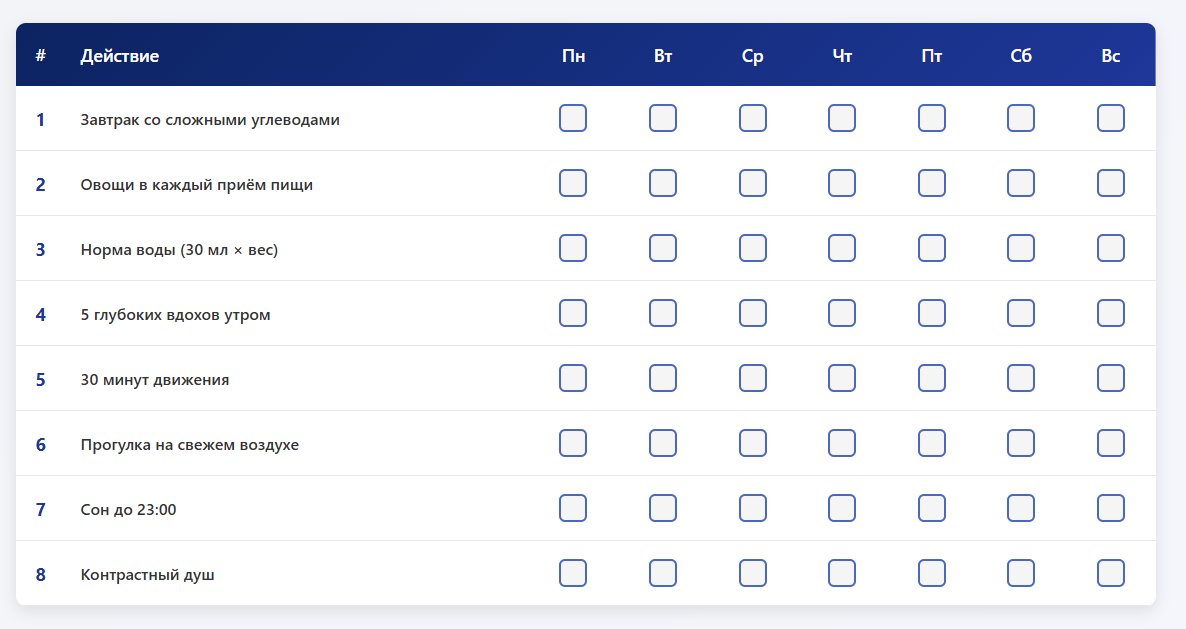Mark Thursday for Сон до 23:00
1186x629 pixels.
[x=842, y=508]
